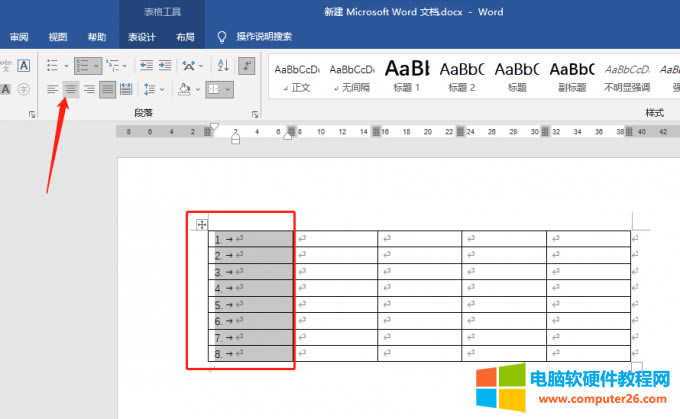Click the distributed alignment icon

[126, 90]
